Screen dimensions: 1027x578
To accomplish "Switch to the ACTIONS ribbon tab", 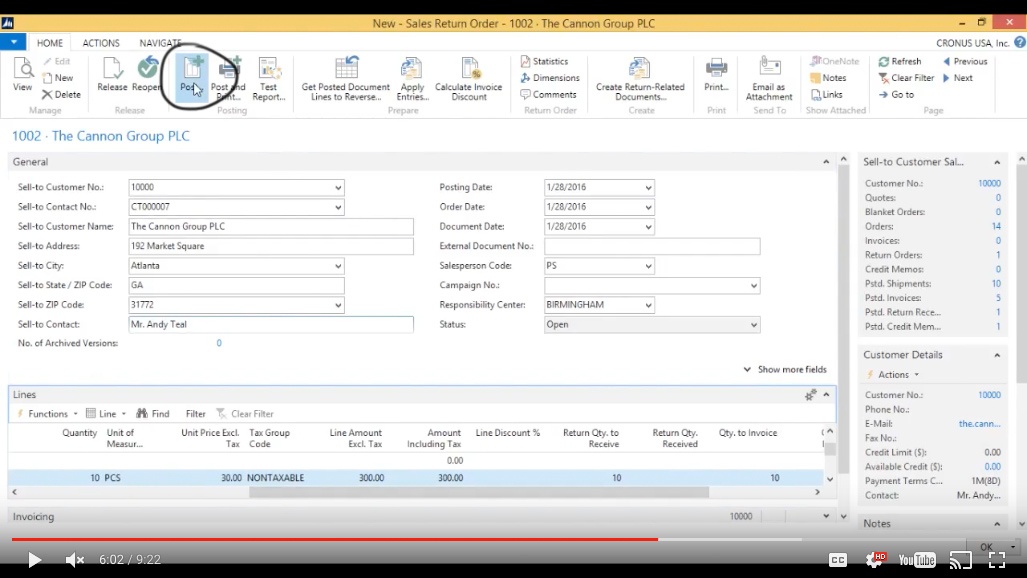I will click(101, 43).
